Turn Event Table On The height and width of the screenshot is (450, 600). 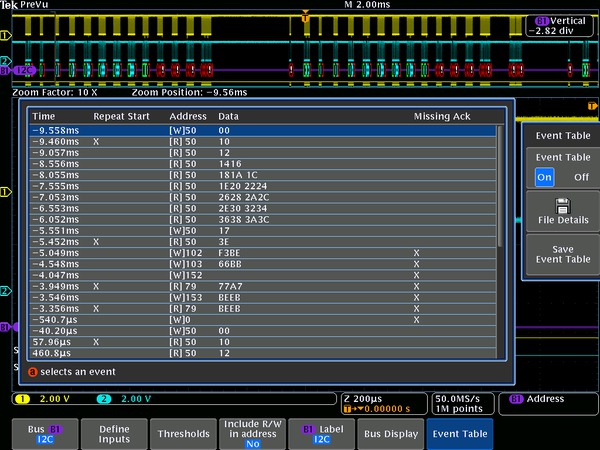coord(544,176)
